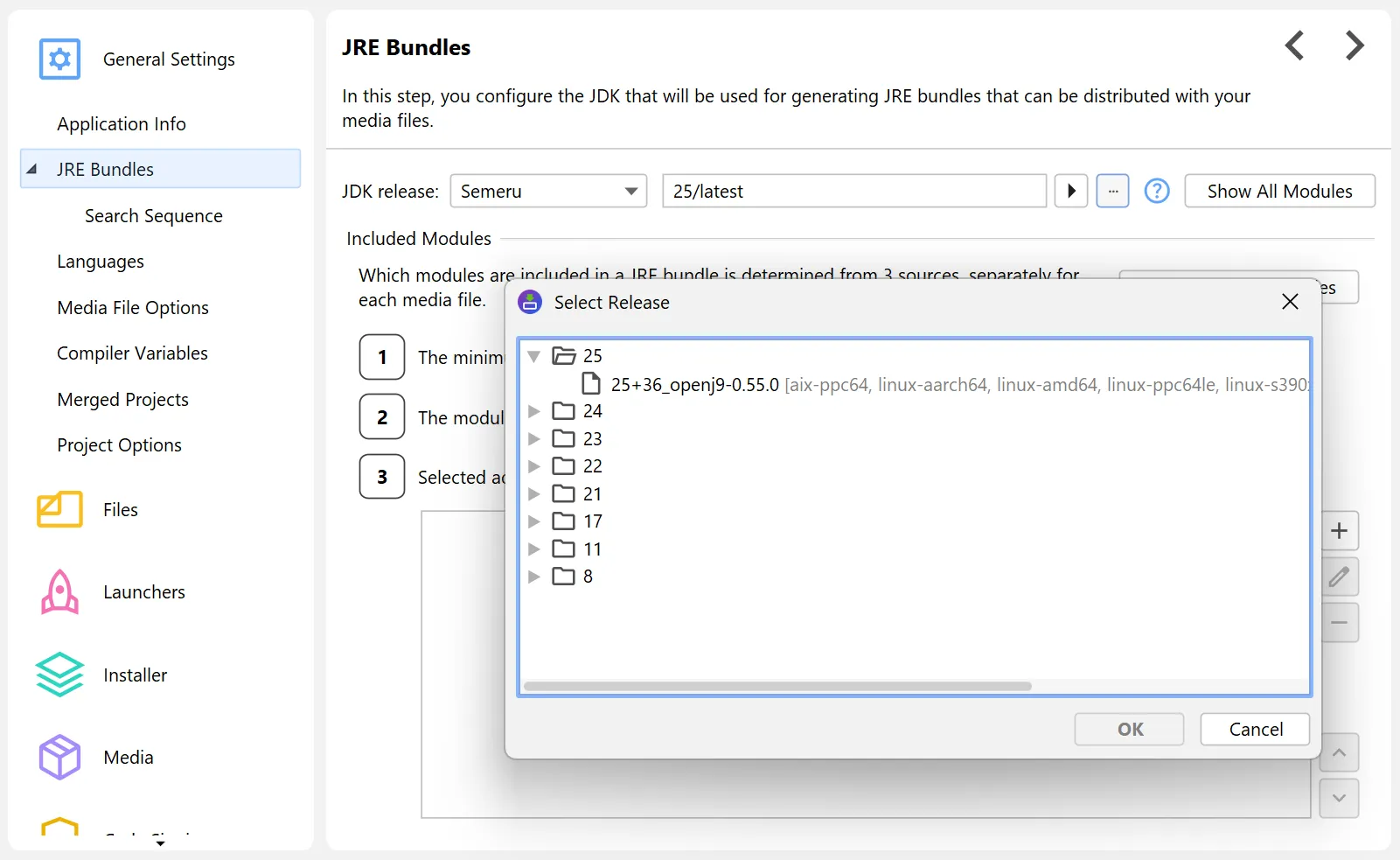Image resolution: width=1400 pixels, height=860 pixels.
Task: Select the Media package-box icon
Action: tap(59, 757)
